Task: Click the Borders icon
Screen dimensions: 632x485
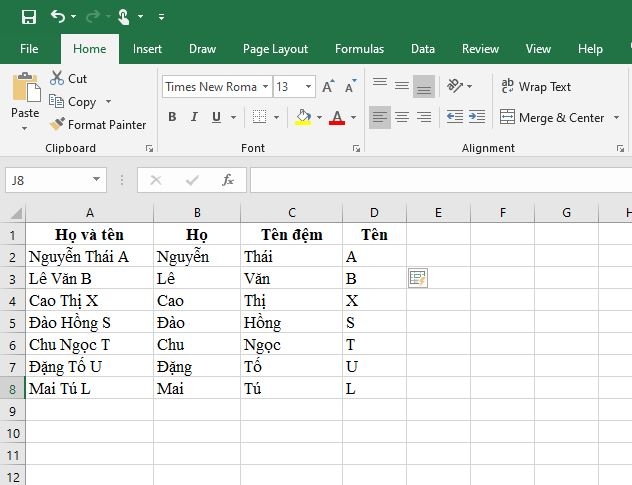Action: (259, 117)
